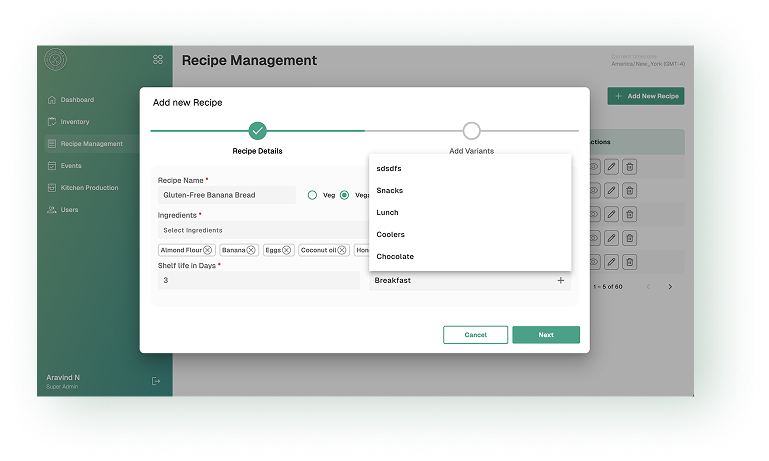Remove the Eggs ingredient tag
Image resolution: width=769 pixels, height=461 pixels.
click(x=287, y=250)
